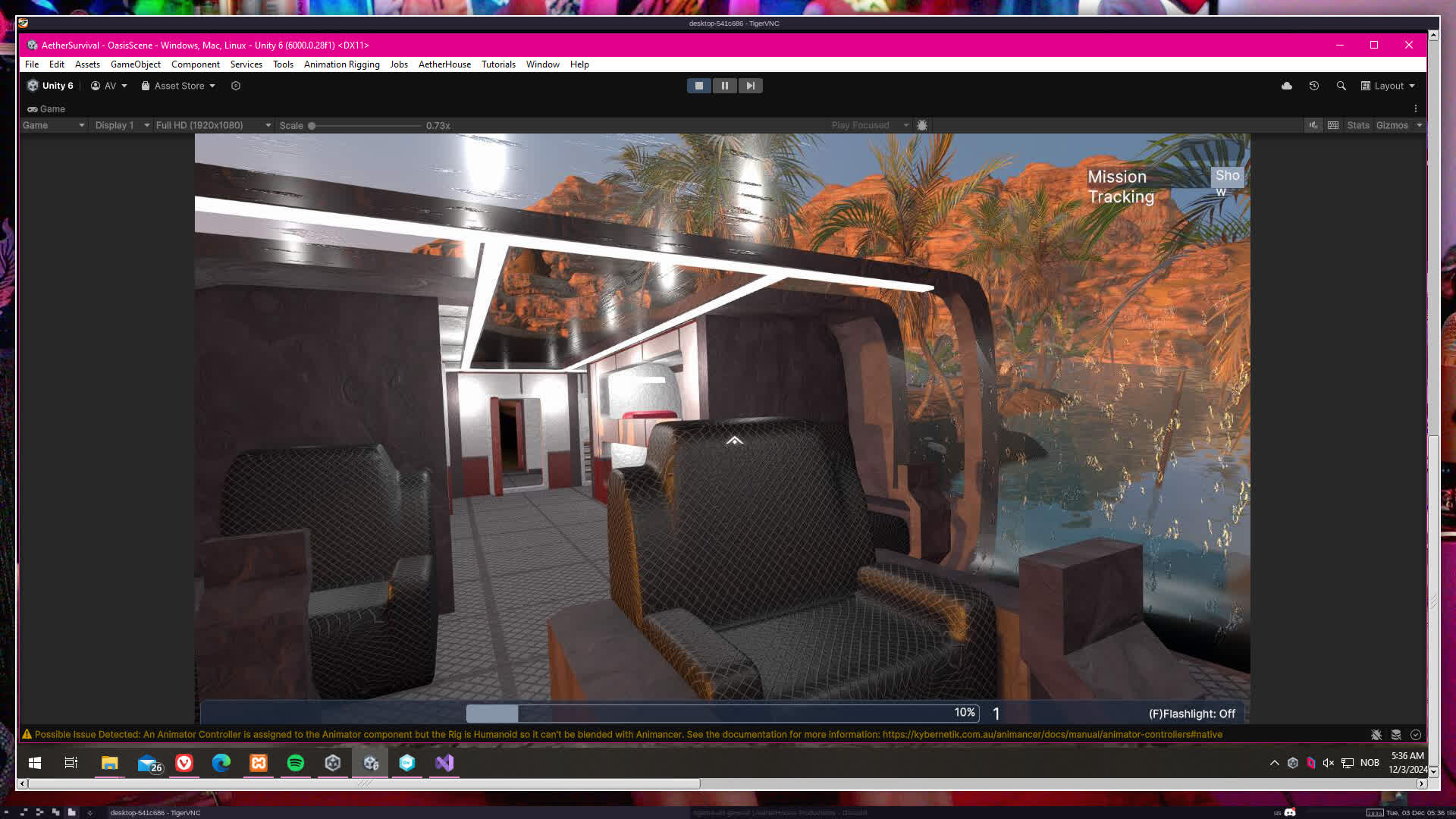This screenshot has height=819, width=1456.
Task: Step forward one frame
Action: coord(750,86)
